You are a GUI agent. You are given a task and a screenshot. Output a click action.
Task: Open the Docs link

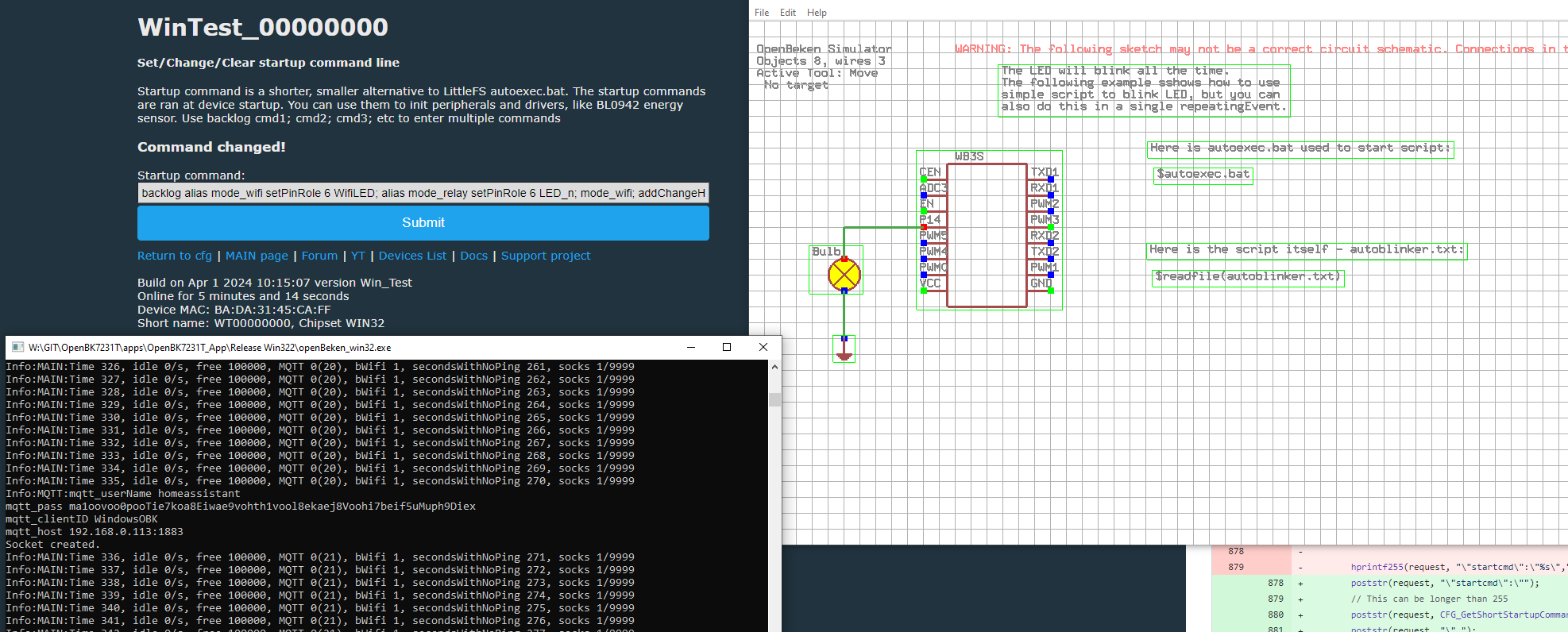point(473,256)
